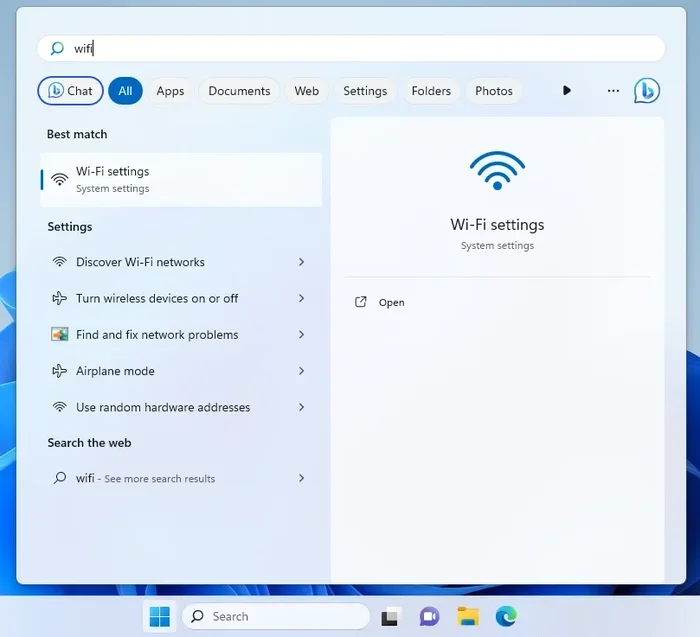Screen dimensions: 700x637
Task: Click search icon beside wifi web result
Action: 59,478
